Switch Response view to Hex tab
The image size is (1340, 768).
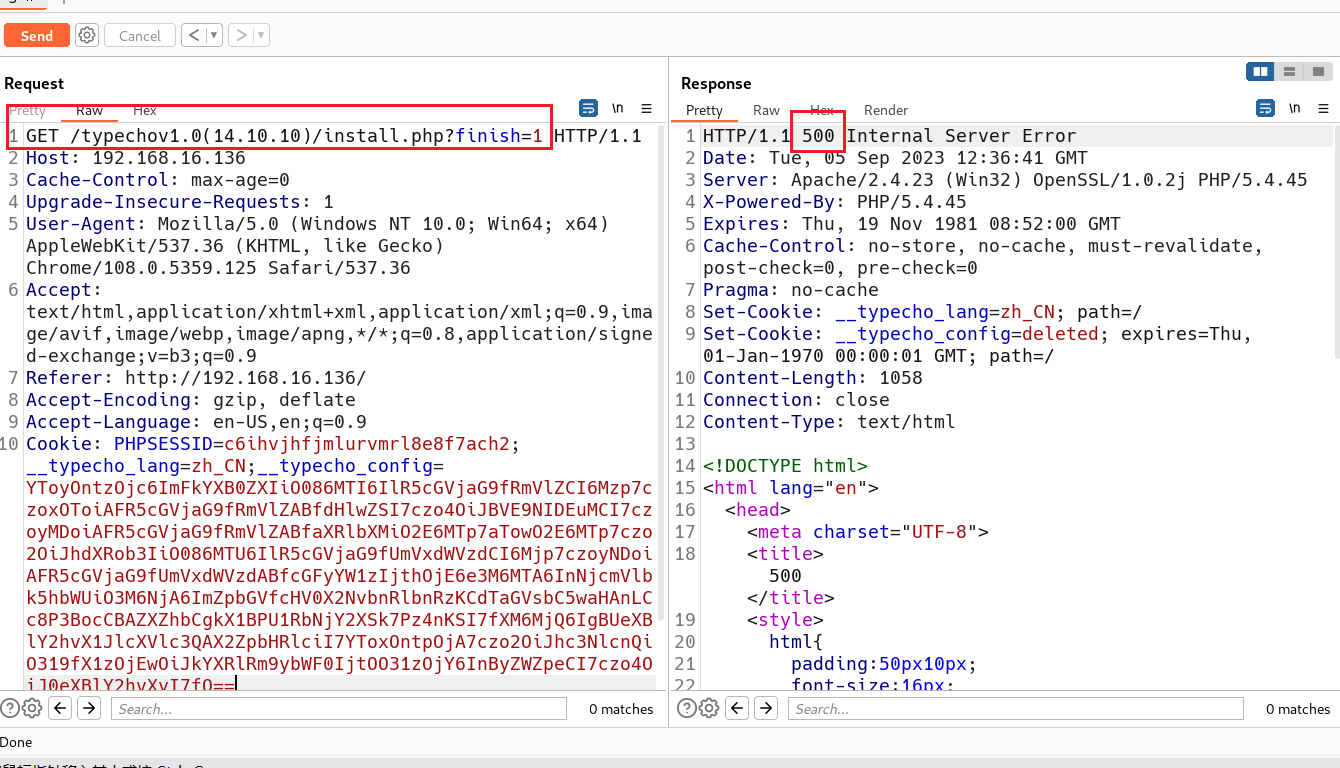click(x=822, y=110)
